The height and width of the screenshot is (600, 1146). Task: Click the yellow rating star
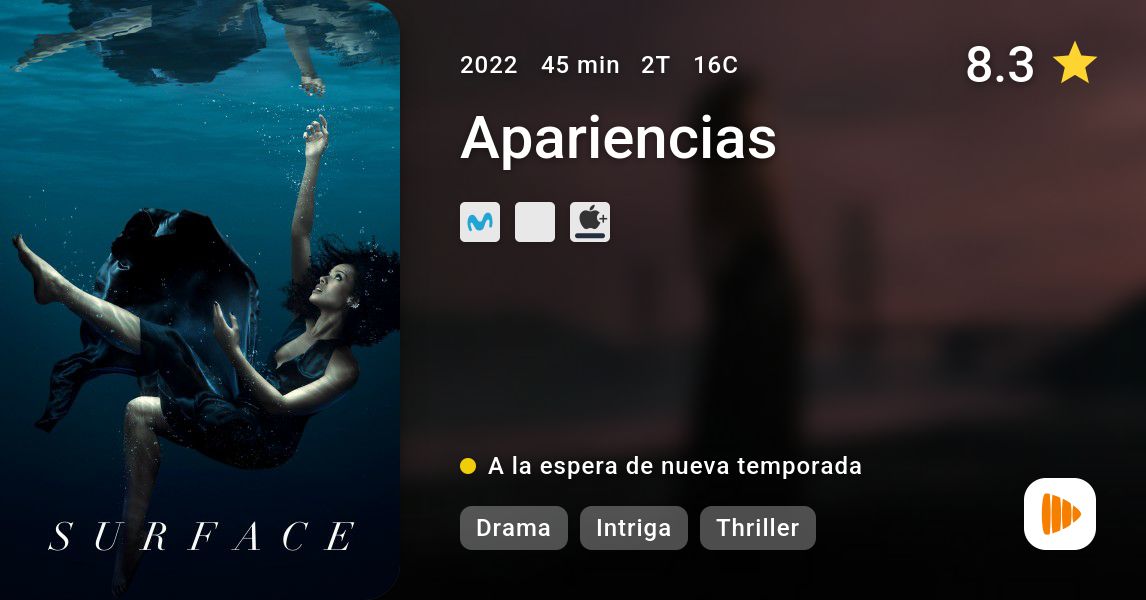pyautogui.click(x=1074, y=64)
